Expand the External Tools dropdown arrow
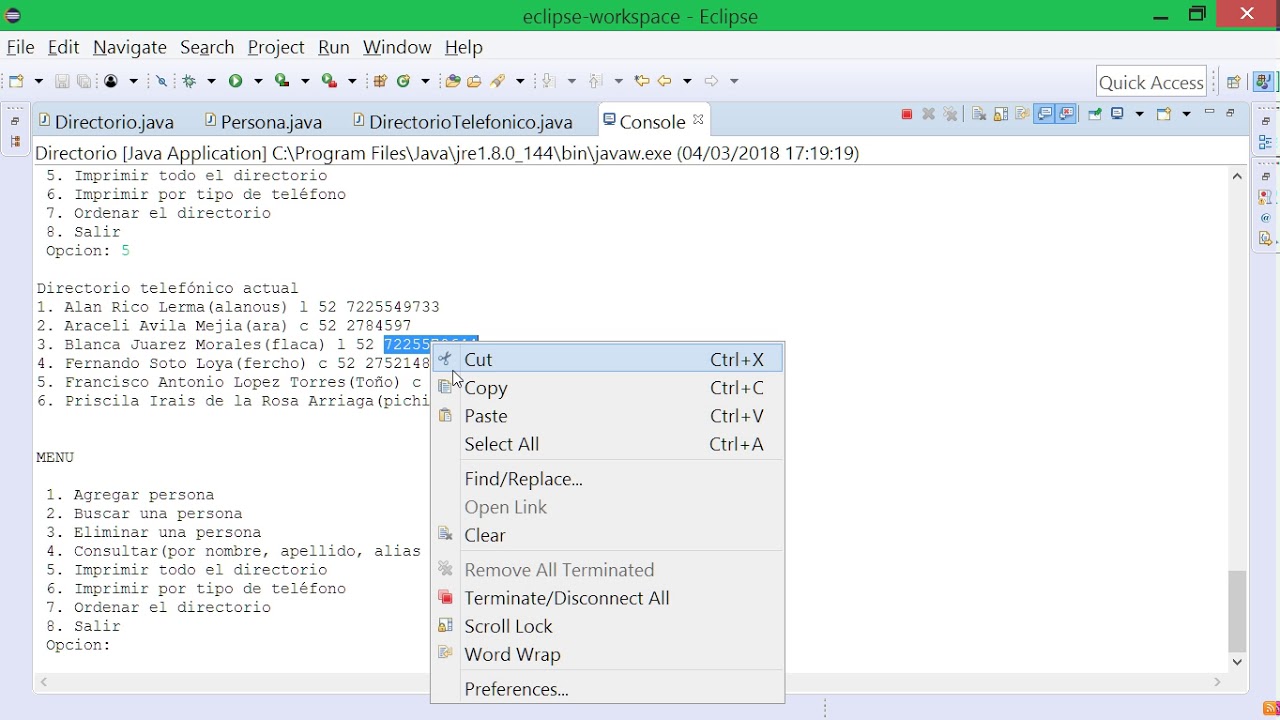Image resolution: width=1280 pixels, height=720 pixels. pos(352,81)
